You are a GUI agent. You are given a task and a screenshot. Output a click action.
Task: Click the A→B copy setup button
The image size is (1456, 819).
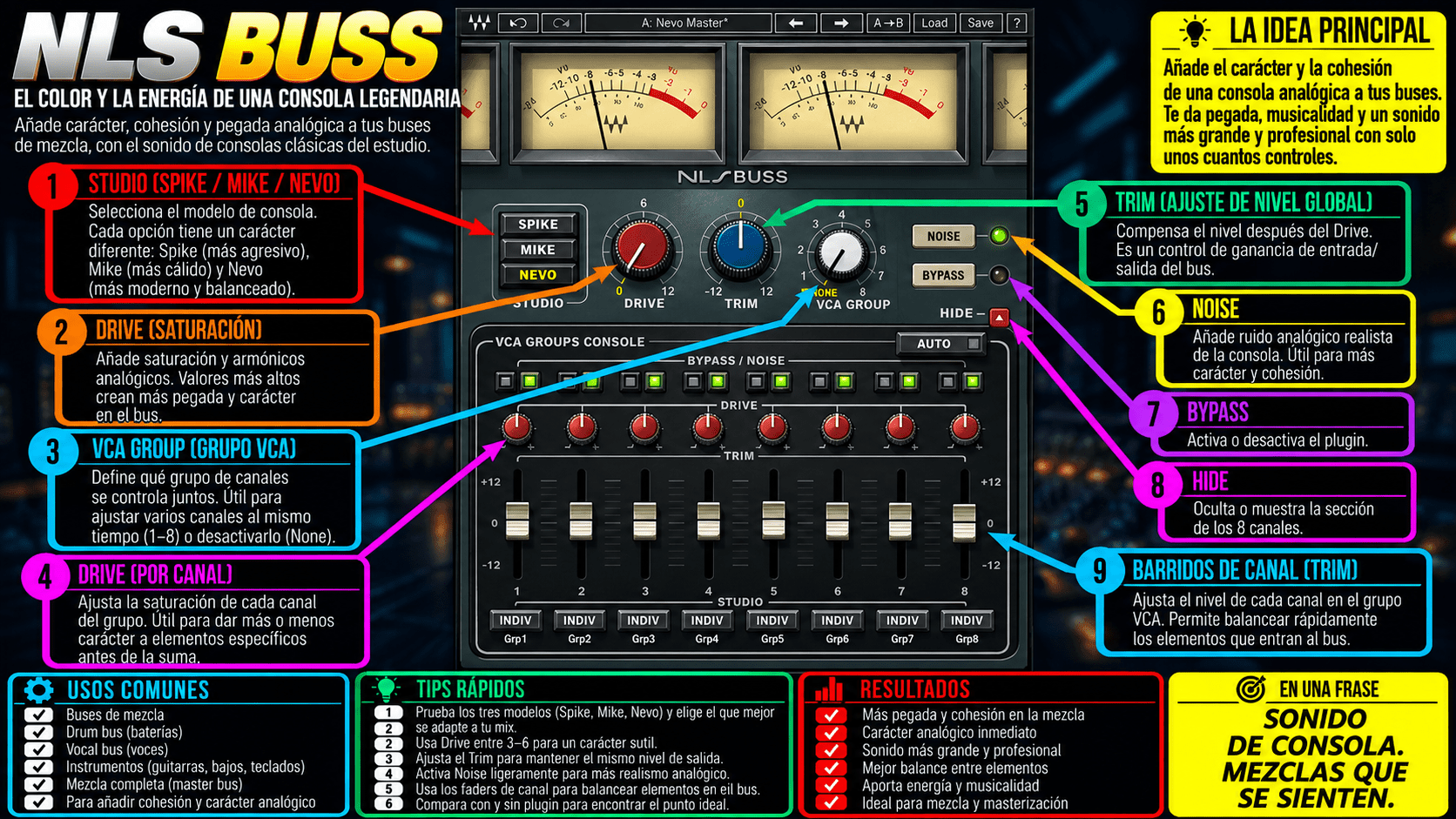tap(888, 23)
